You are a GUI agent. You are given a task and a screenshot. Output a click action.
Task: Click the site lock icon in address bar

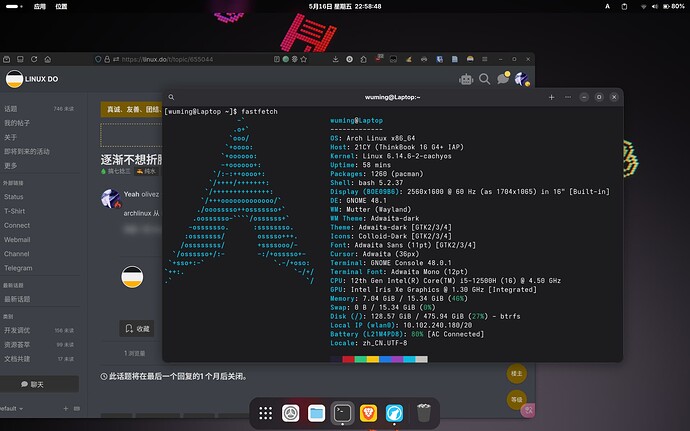tap(107, 59)
